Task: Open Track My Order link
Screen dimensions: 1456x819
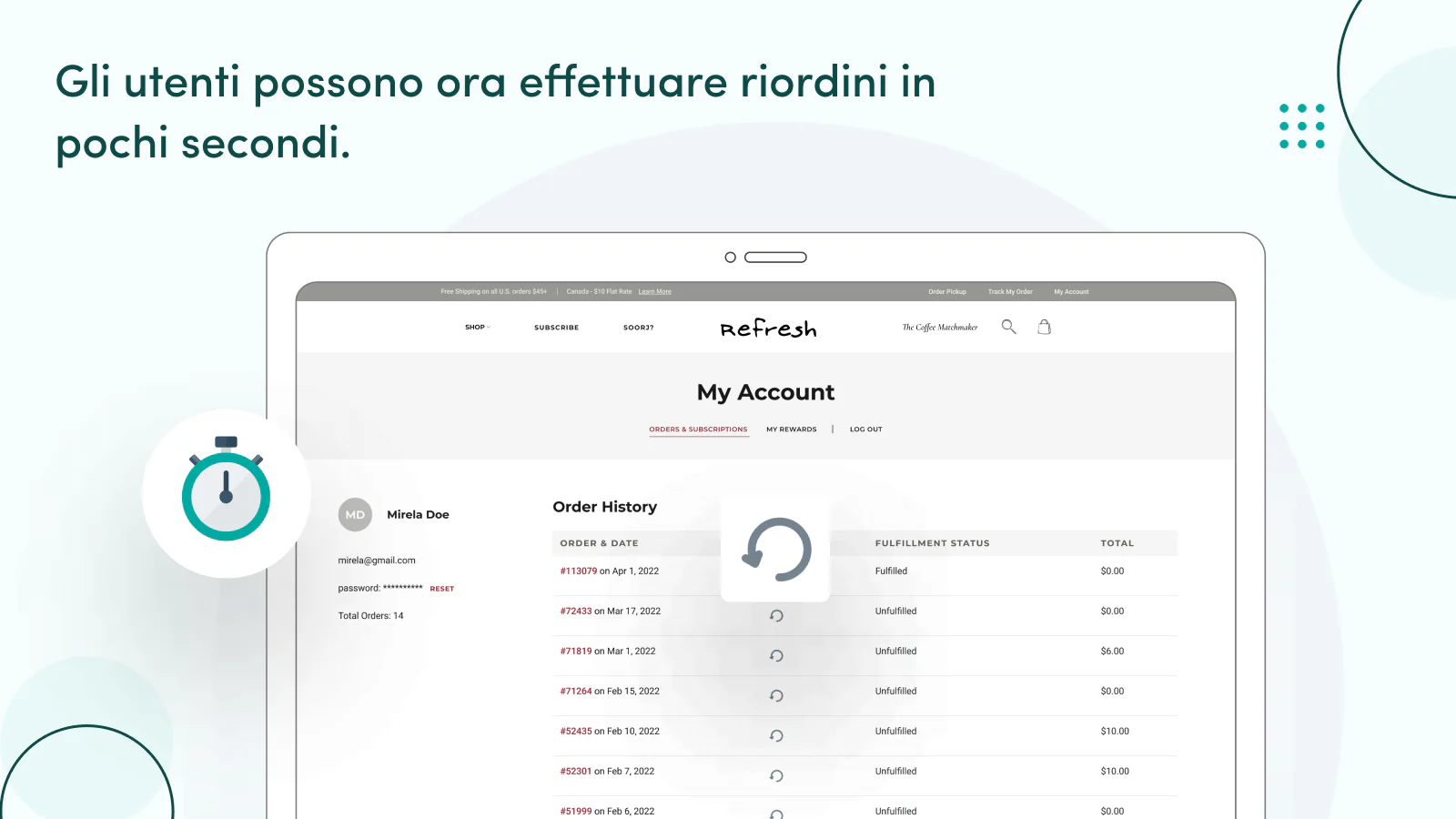Action: point(1010,292)
